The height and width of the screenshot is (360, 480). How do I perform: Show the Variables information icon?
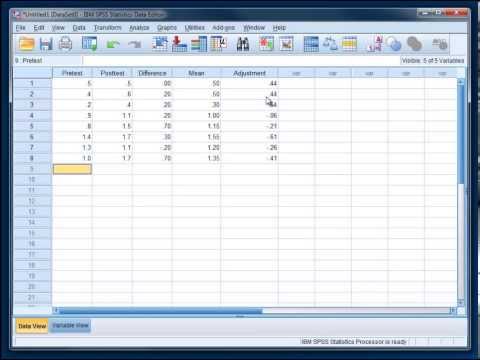pyautogui.click(x=199, y=44)
